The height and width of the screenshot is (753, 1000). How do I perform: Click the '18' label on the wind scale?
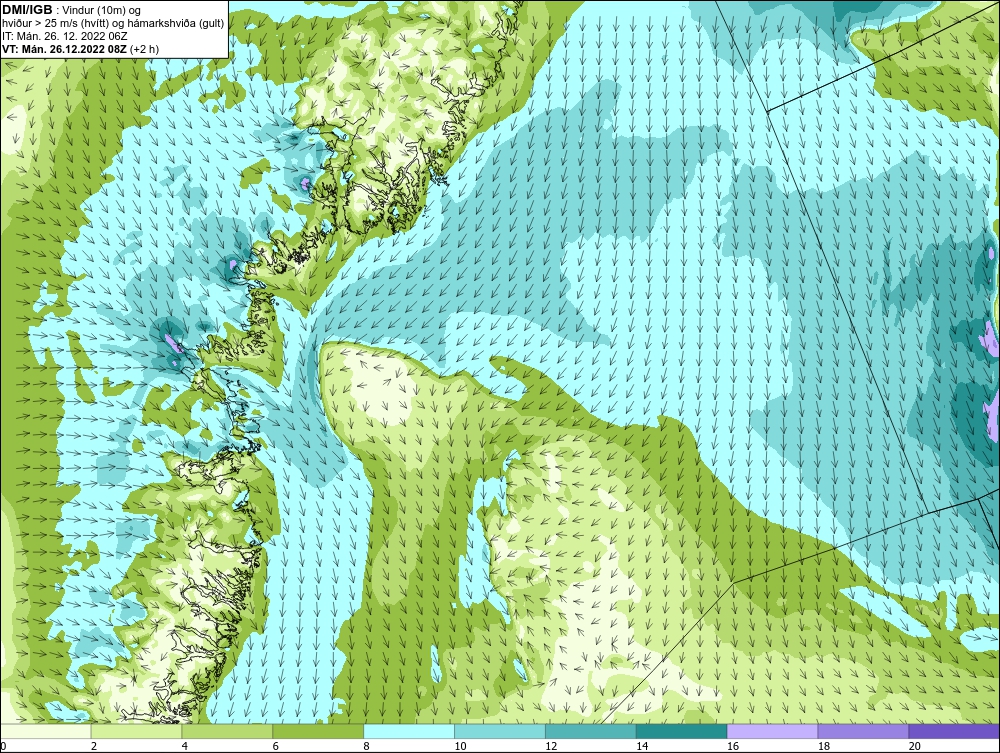click(823, 746)
